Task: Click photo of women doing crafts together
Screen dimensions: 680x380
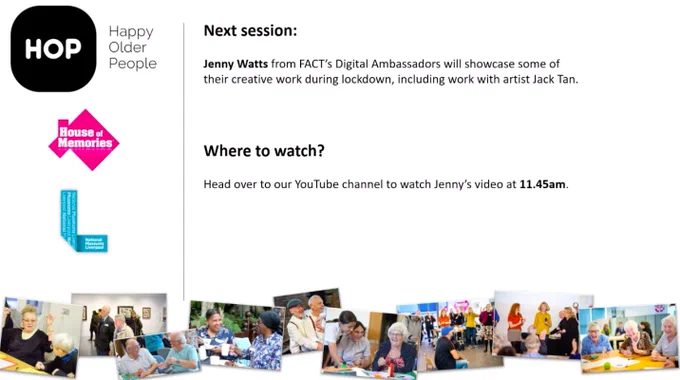Action: (369, 343)
